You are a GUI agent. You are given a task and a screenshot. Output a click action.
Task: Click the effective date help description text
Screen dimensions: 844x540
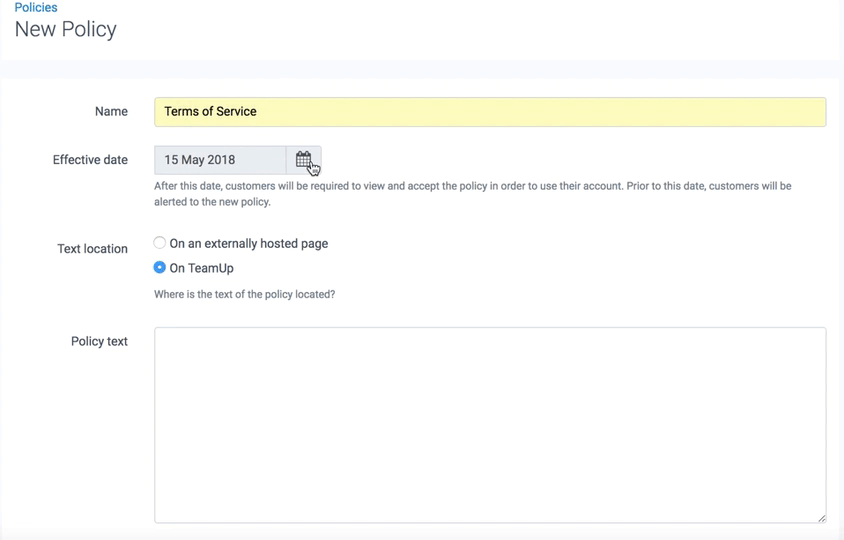click(x=472, y=193)
